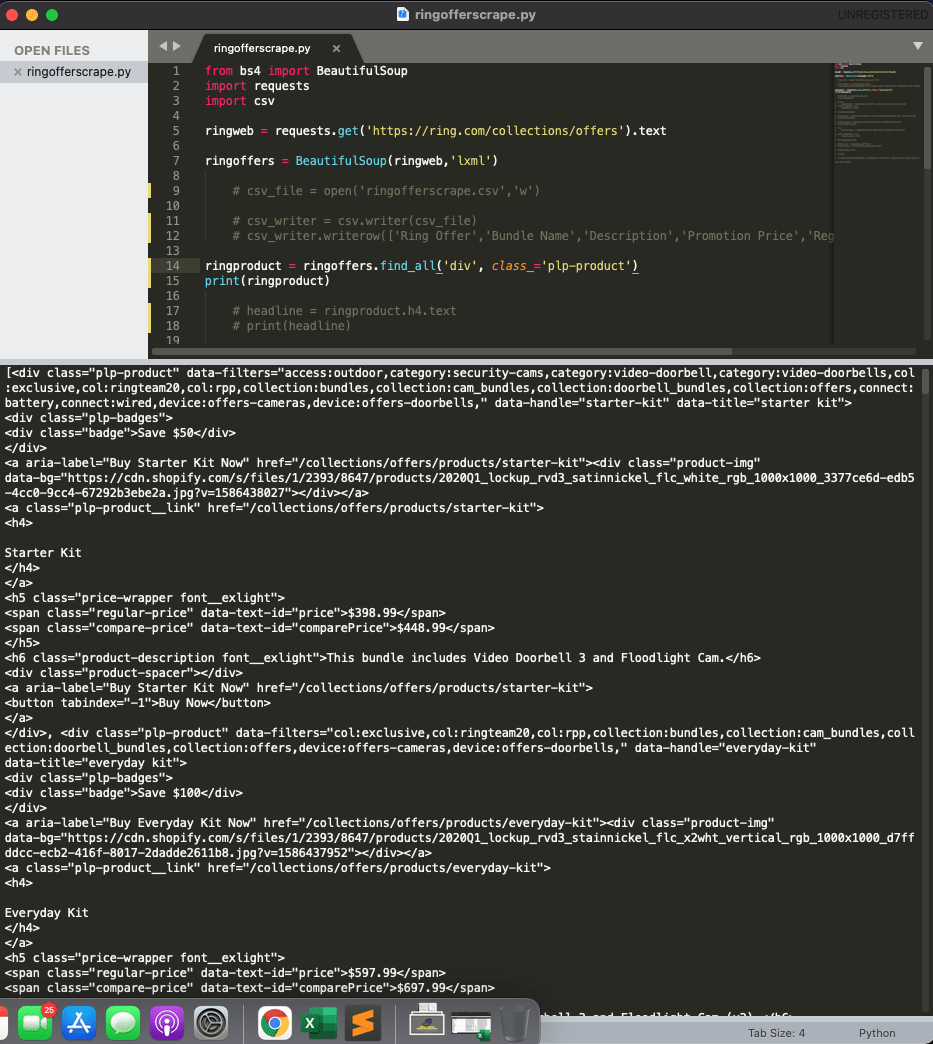Click 'lxml' string on line 7
Image resolution: width=933 pixels, height=1044 pixels.
tap(471, 160)
